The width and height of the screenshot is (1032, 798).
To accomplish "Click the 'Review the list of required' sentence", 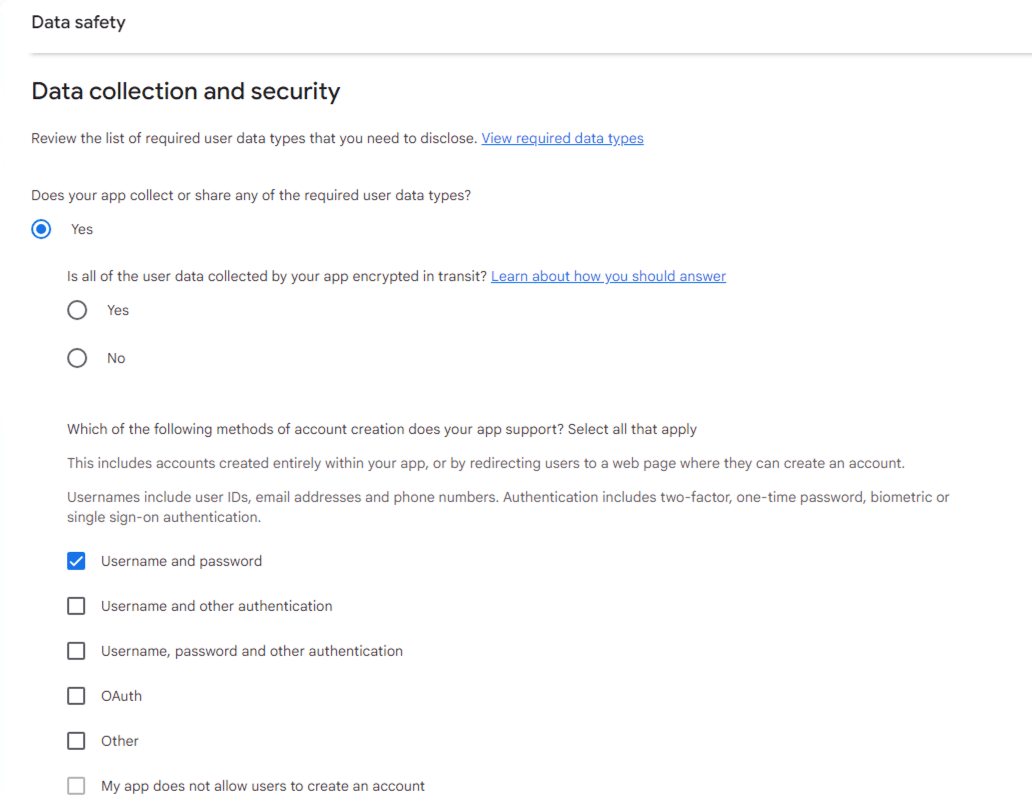I will [x=254, y=139].
